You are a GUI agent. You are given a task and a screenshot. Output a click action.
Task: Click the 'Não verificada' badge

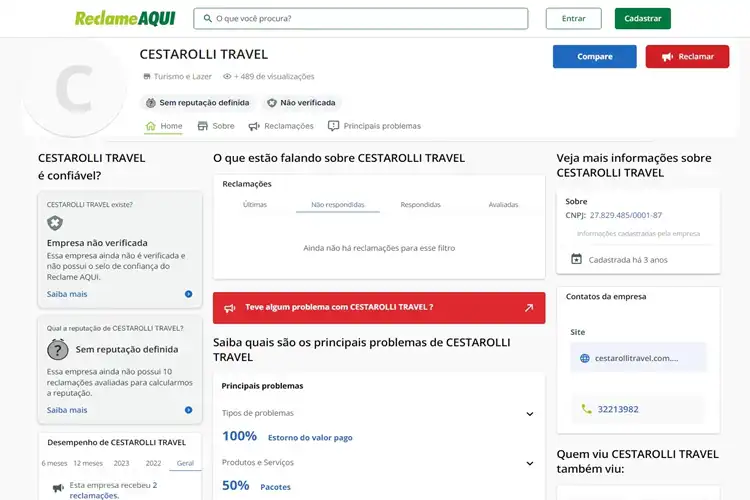tap(301, 103)
